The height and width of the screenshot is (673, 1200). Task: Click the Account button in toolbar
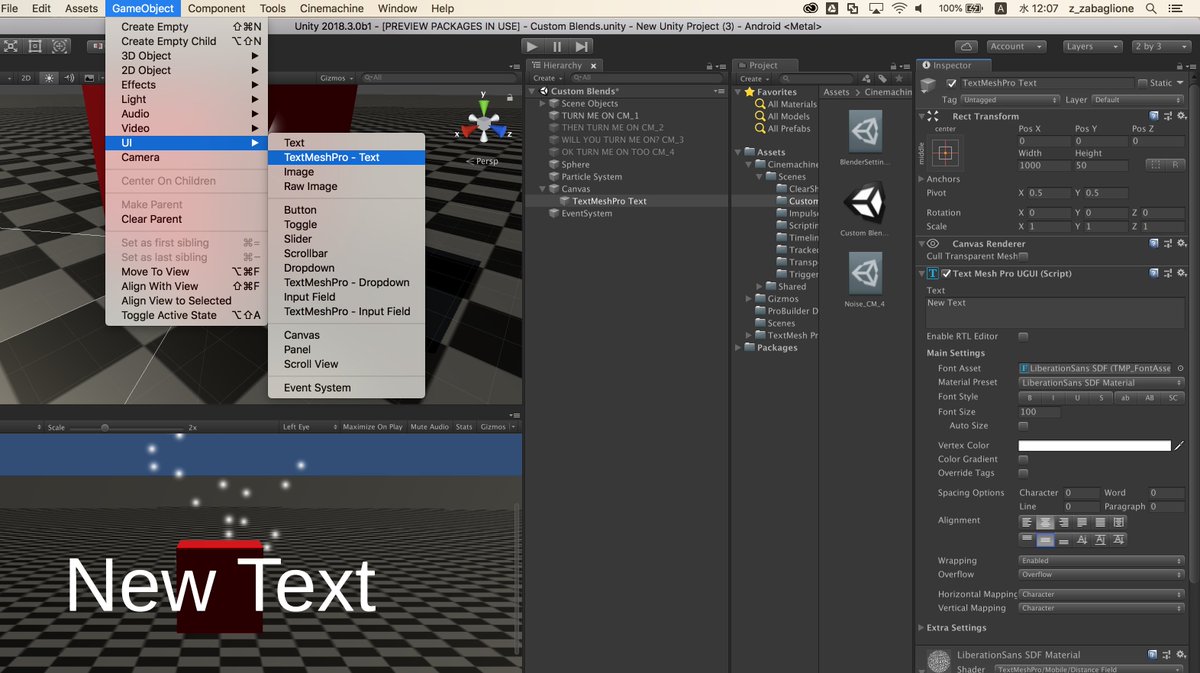(1016, 46)
